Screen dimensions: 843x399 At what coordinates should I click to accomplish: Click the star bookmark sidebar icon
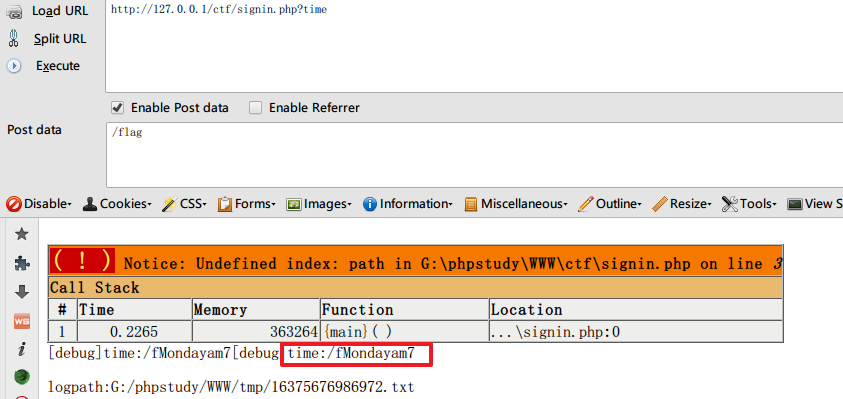tap(22, 234)
